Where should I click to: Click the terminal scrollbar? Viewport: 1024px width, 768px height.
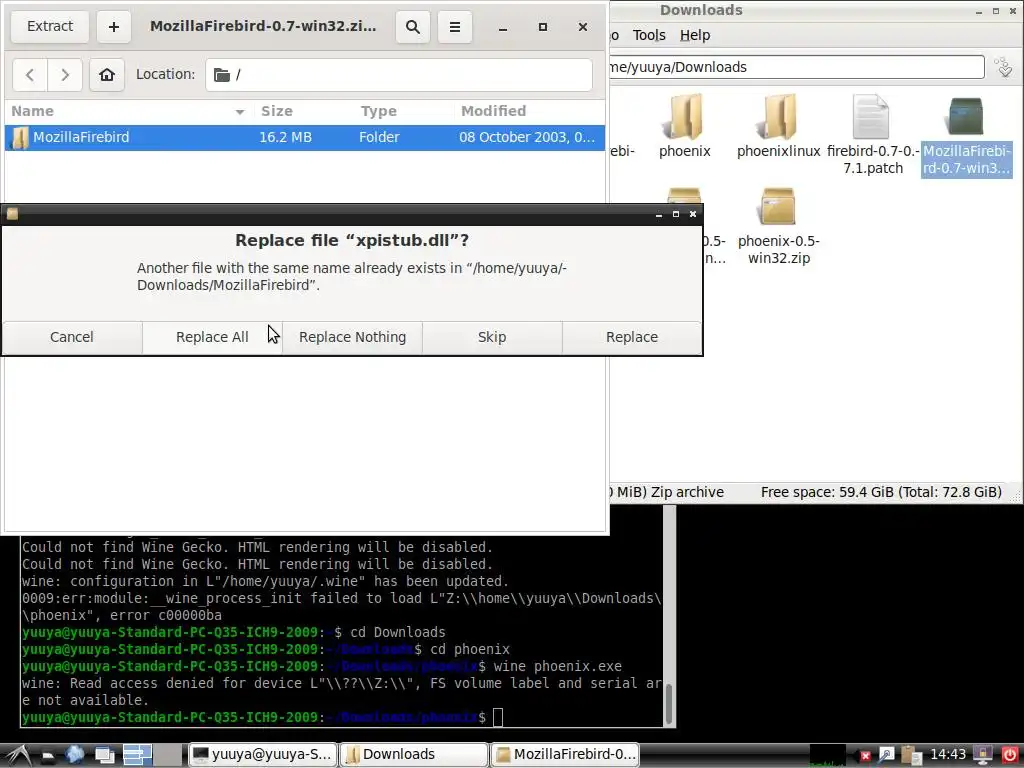click(669, 704)
